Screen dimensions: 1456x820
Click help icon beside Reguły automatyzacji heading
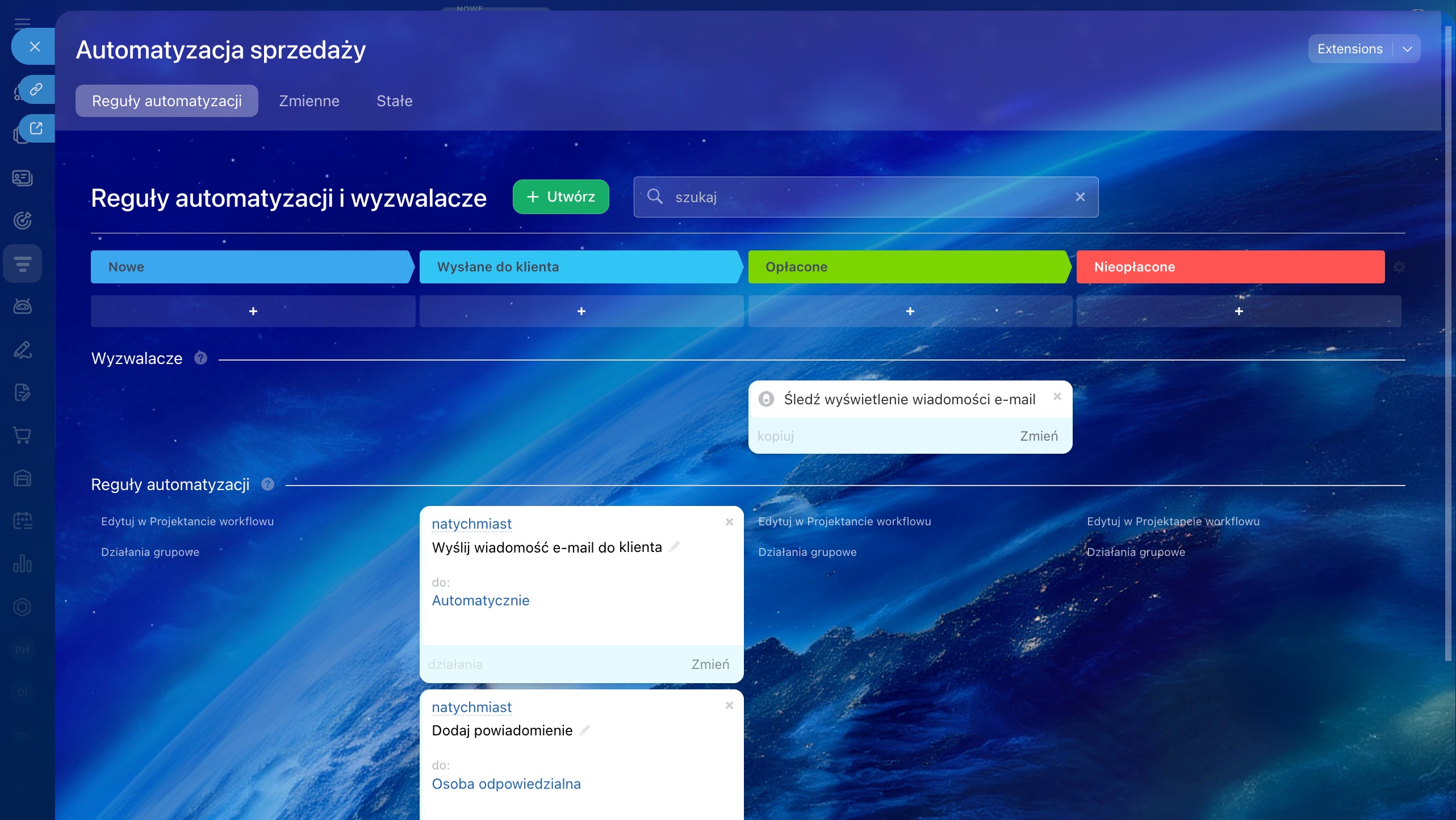[267, 484]
